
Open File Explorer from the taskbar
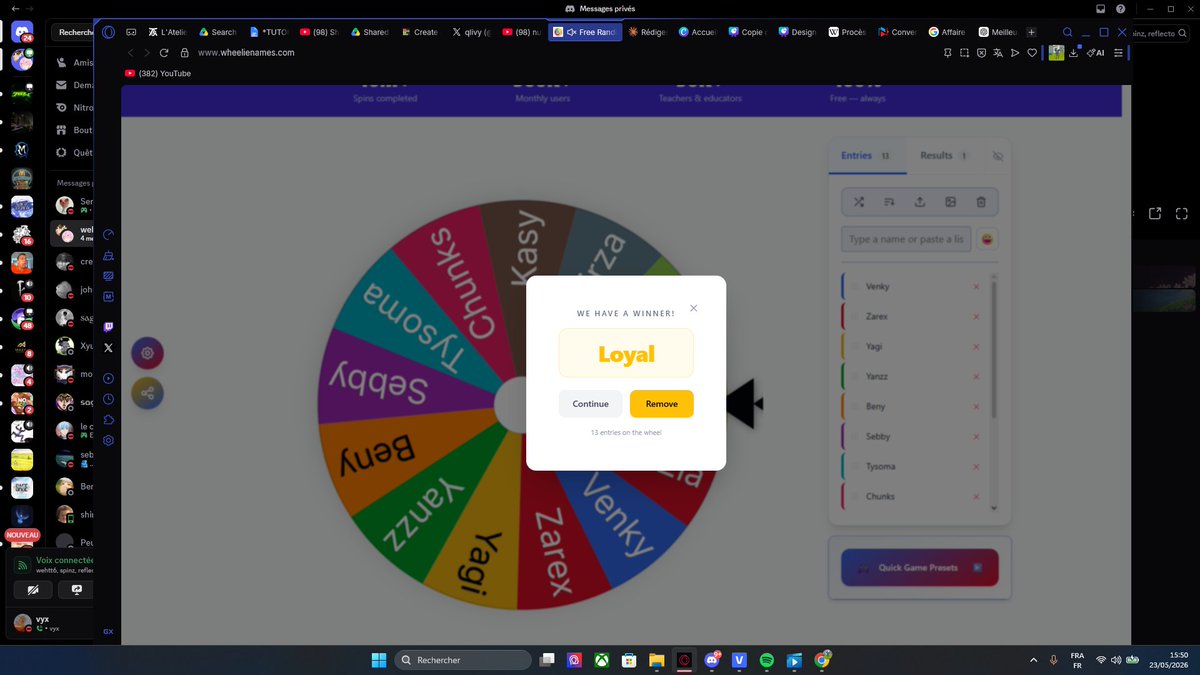(657, 660)
